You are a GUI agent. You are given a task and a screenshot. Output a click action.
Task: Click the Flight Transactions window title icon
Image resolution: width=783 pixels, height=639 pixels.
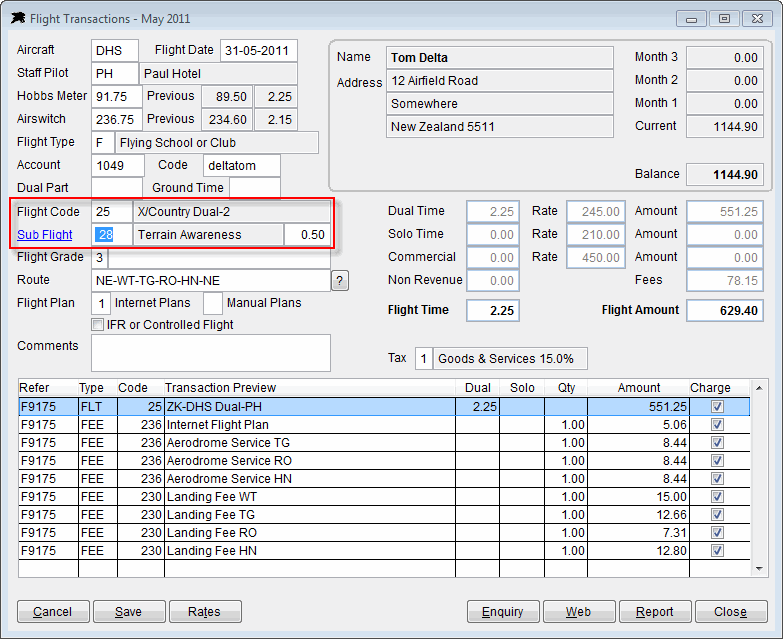[18, 18]
